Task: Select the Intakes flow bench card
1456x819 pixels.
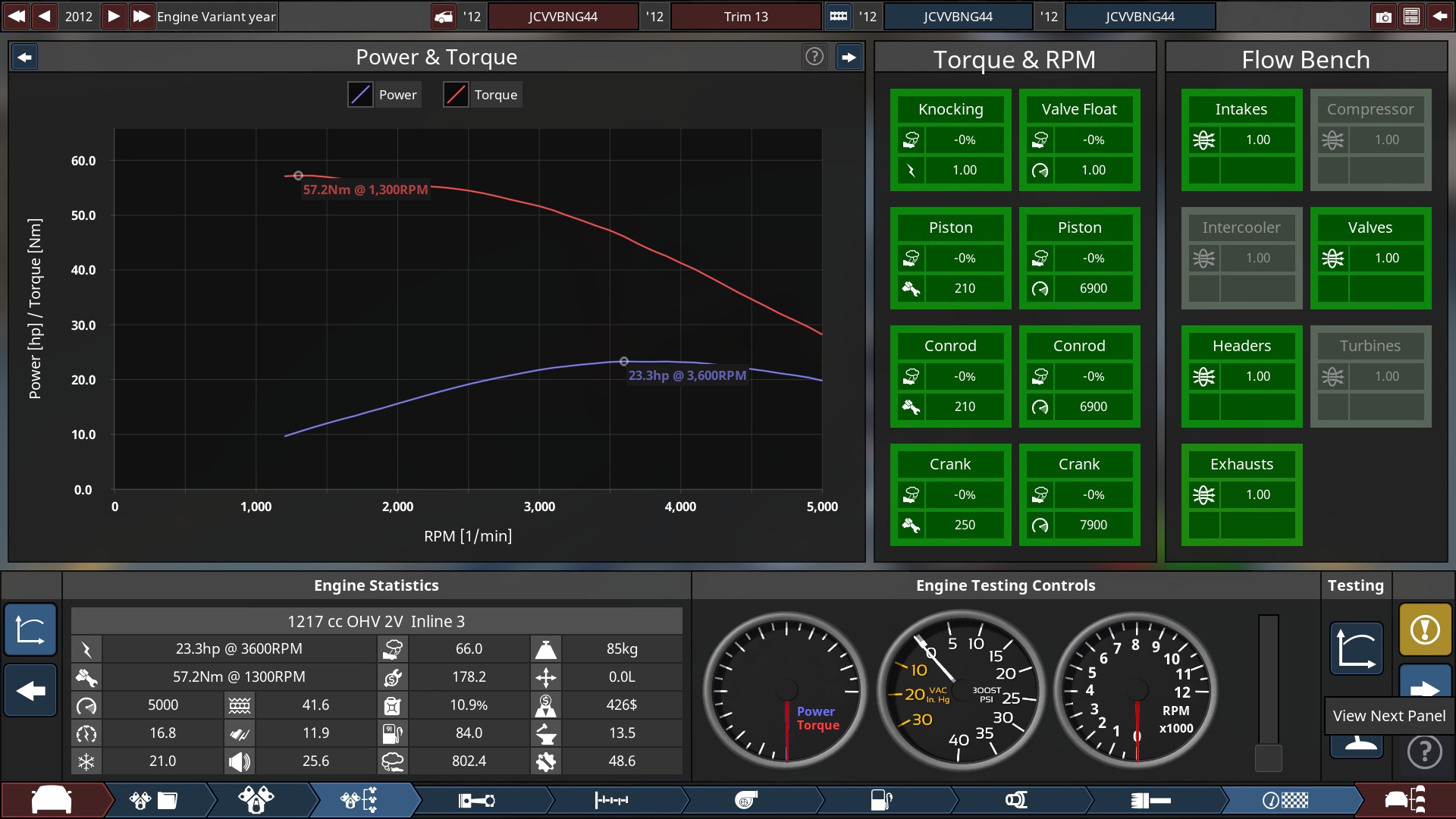Action: pos(1241,140)
